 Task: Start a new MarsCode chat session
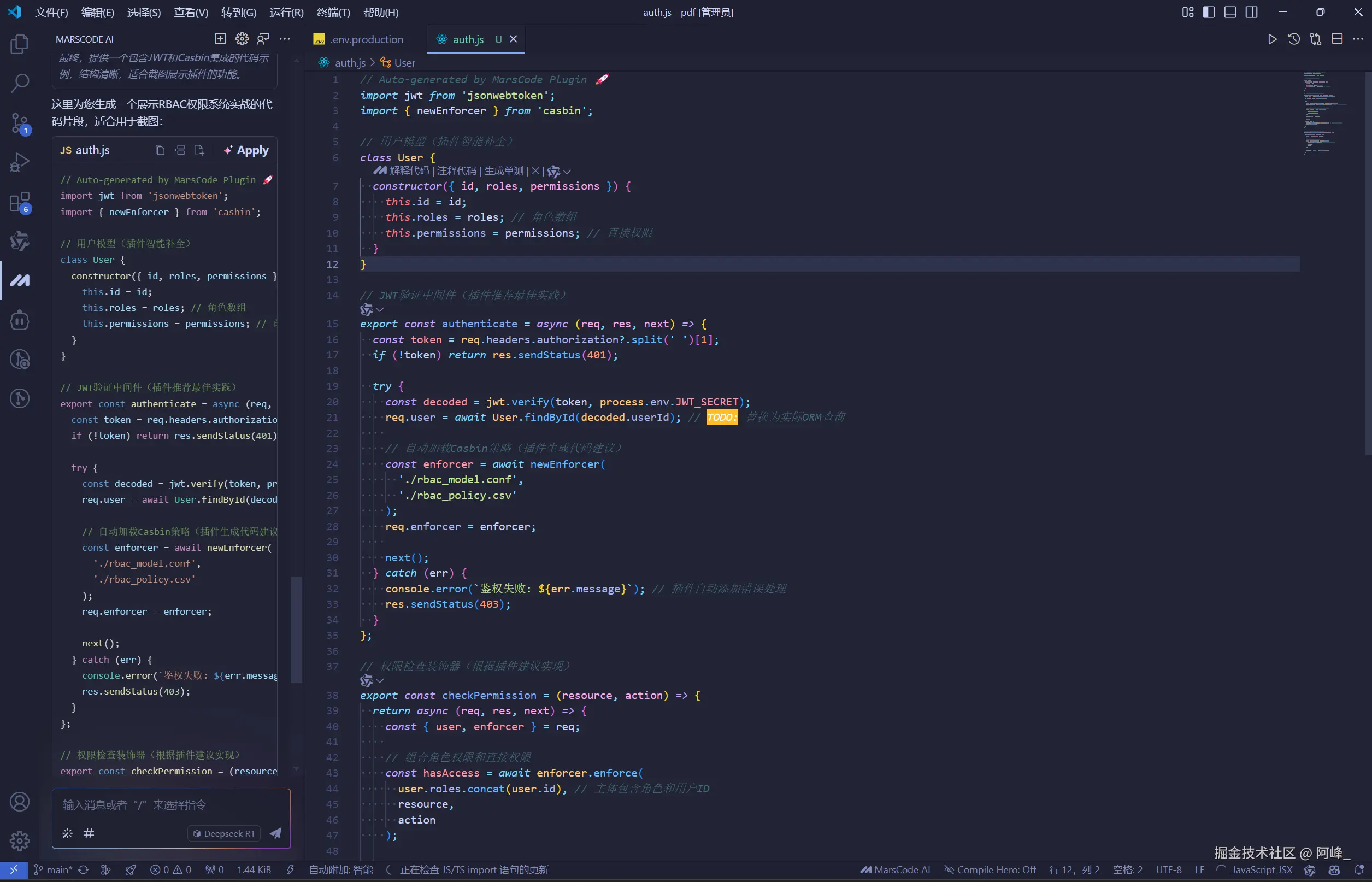pyautogui.click(x=220, y=39)
